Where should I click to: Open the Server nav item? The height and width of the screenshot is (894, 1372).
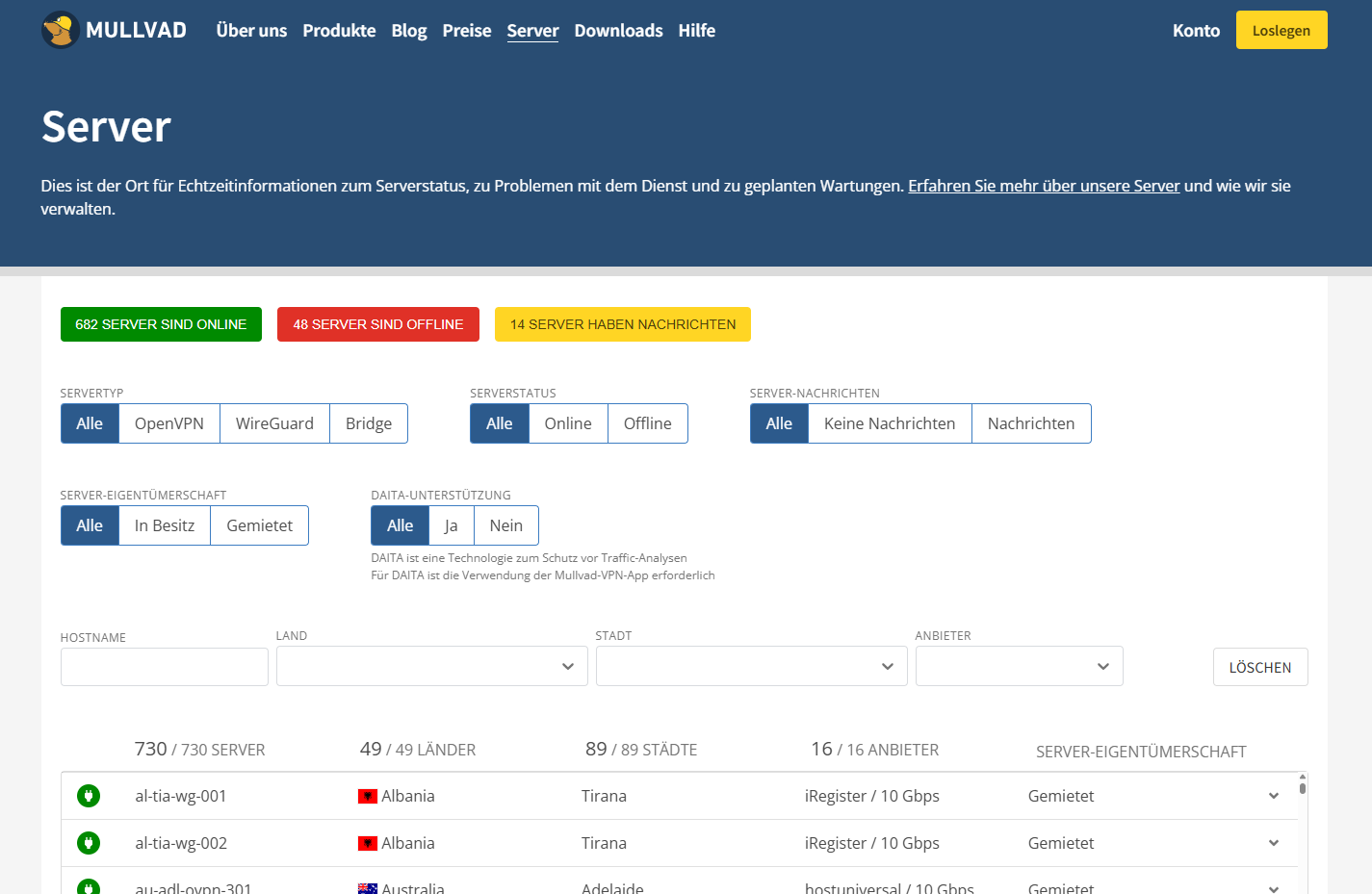coord(532,31)
